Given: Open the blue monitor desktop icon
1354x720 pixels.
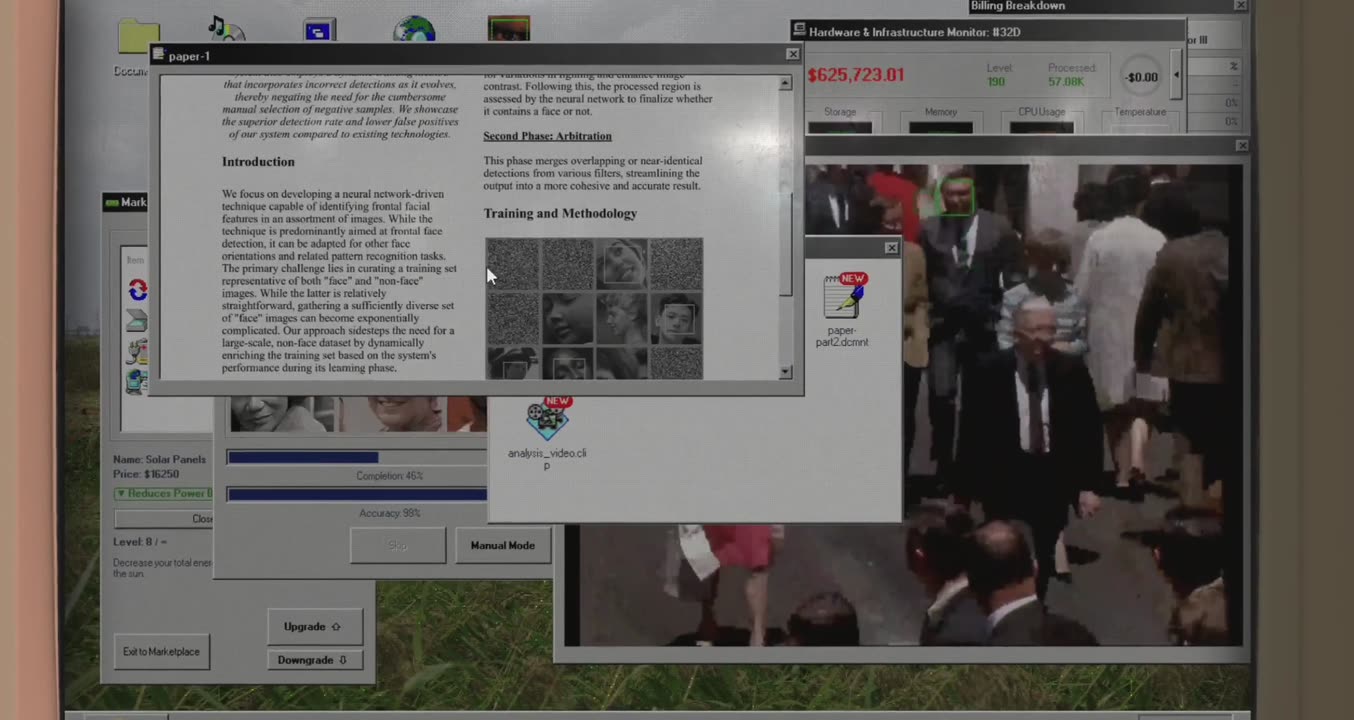Looking at the screenshot, I should pyautogui.click(x=319, y=30).
